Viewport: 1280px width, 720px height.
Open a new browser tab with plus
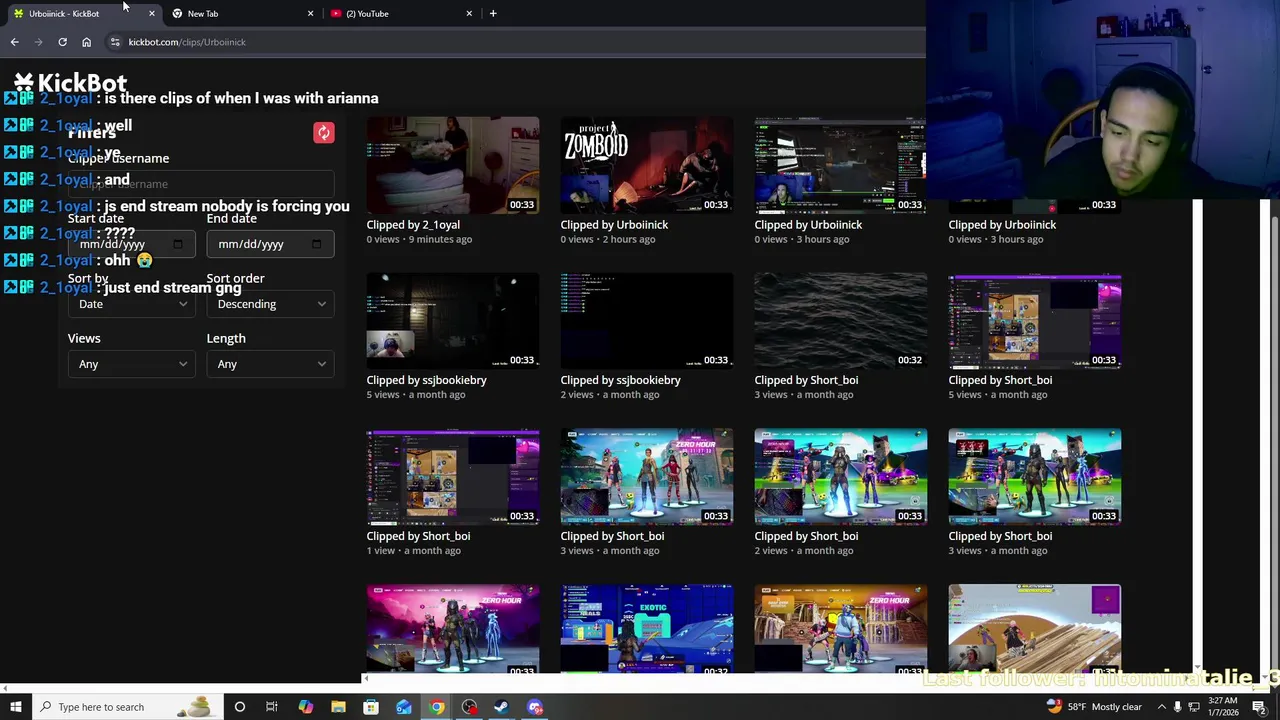493,13
